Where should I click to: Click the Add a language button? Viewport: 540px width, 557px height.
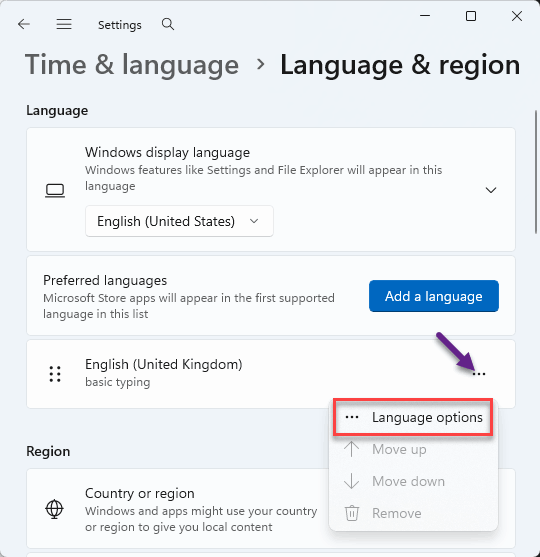[434, 296]
